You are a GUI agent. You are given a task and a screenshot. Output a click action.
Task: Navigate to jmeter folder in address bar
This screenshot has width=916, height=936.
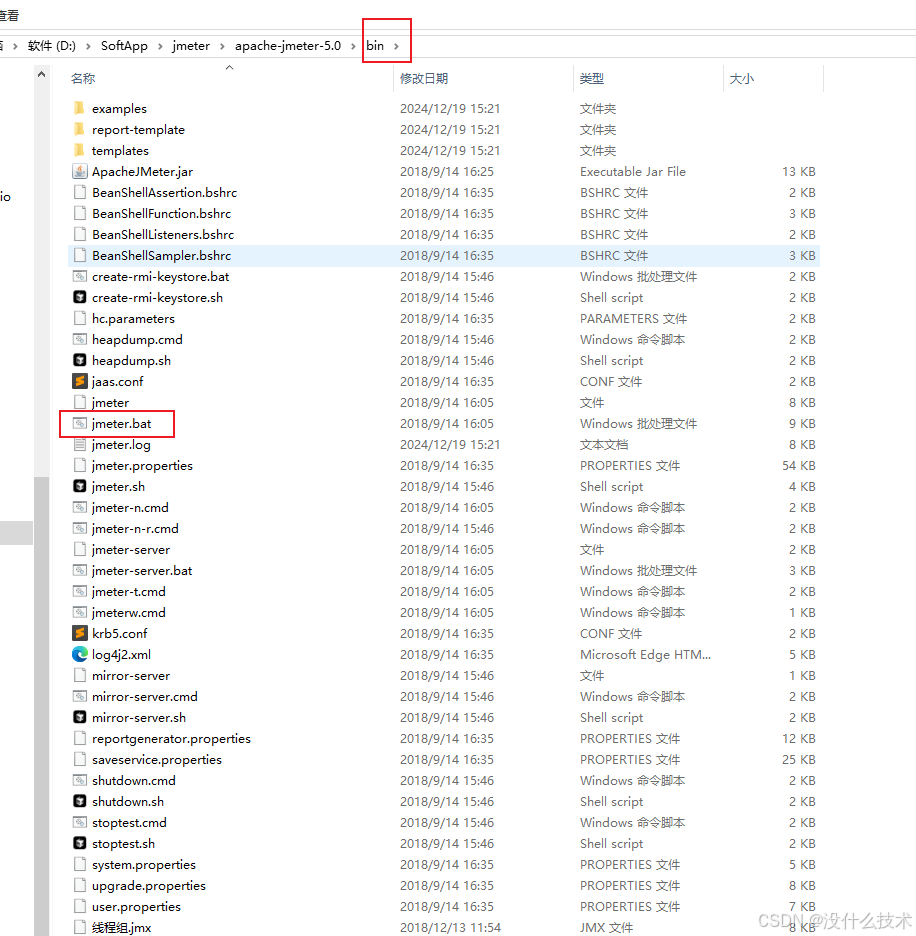coord(191,45)
